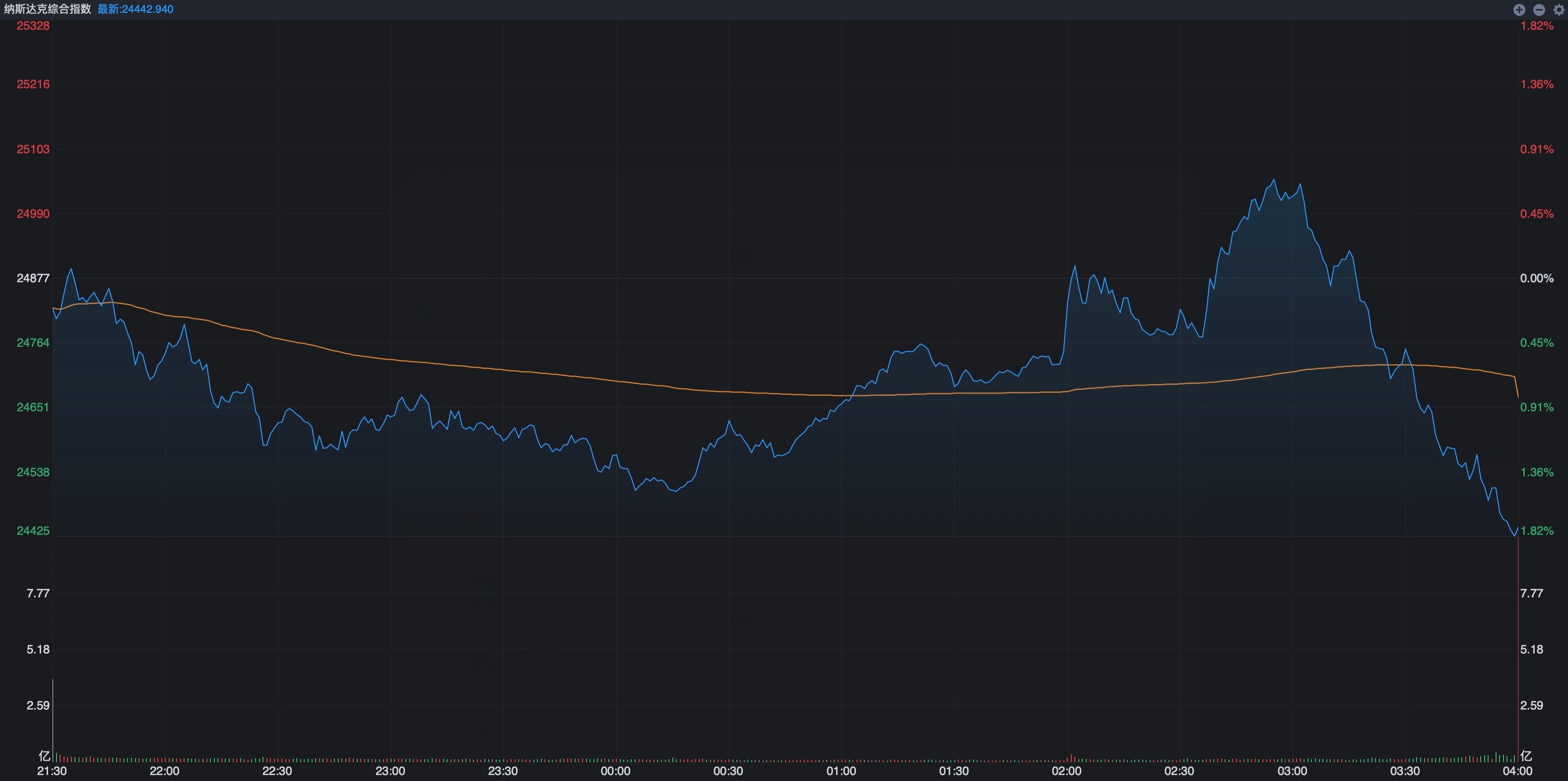Screen dimensions: 1568x781
Task: Click the 24877 baseline price label
Action: click(33, 278)
